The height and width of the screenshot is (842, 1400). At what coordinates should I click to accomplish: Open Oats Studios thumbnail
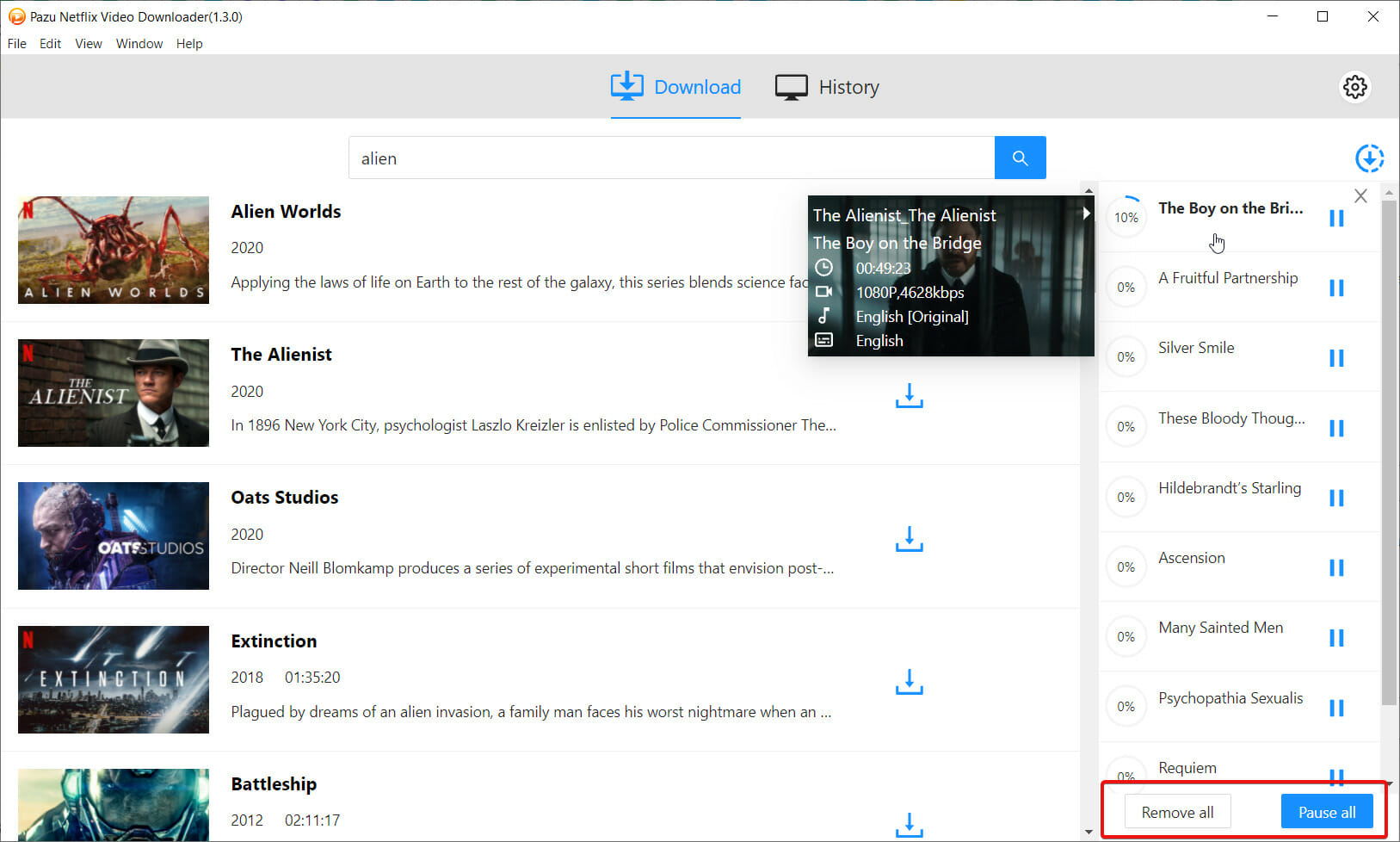click(114, 536)
